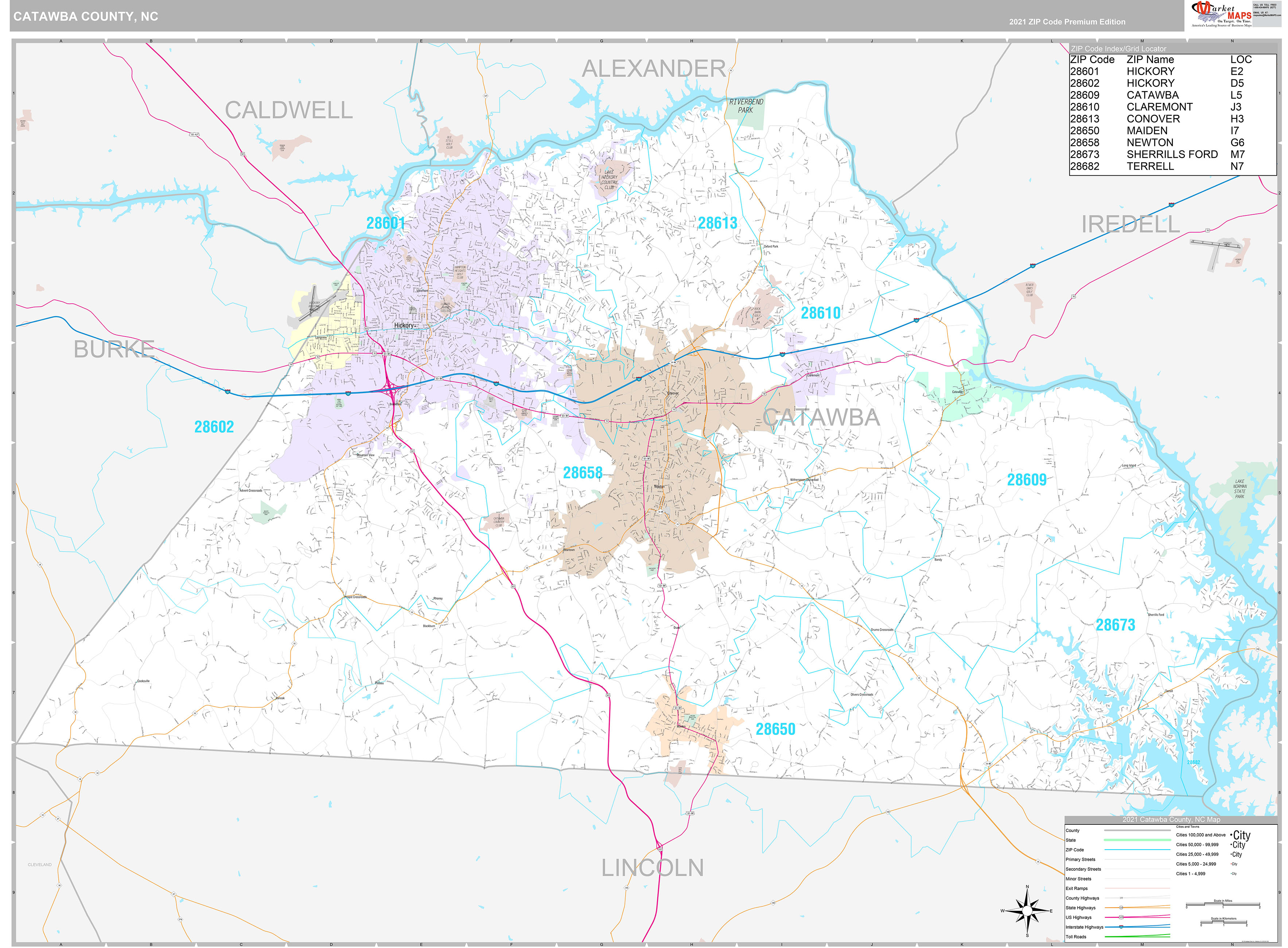1288x948 pixels.
Task: Click the ALEXANDER county label
Action: [x=654, y=69]
